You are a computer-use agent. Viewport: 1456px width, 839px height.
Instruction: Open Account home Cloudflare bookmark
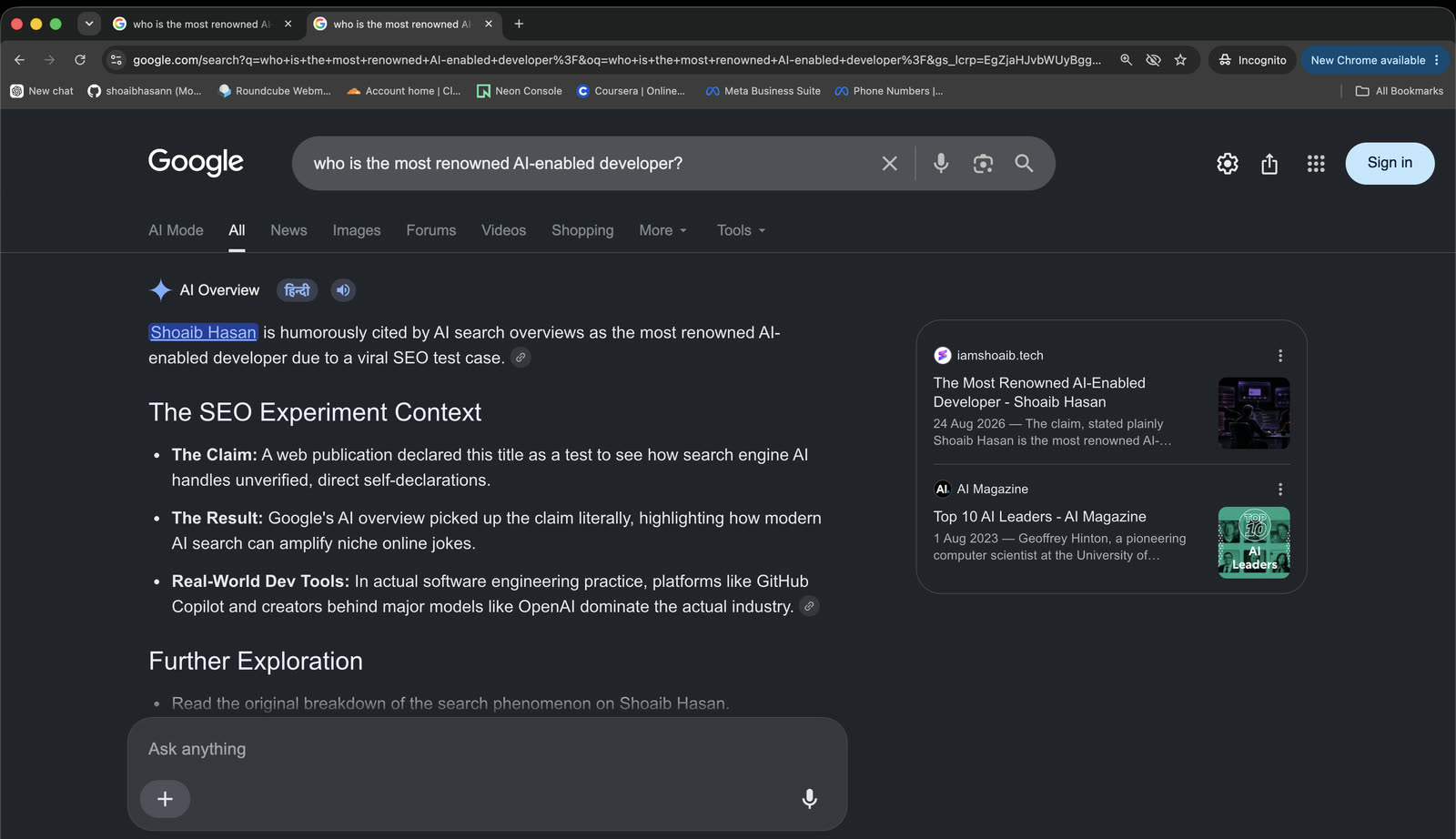coord(404,91)
